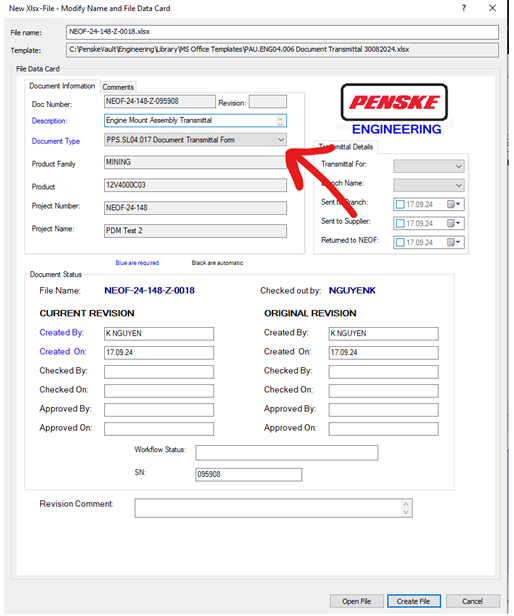Click the Revision Comment scroll stepper
Image resolution: width=514 pixels, height=616 pixels.
pos(406,508)
